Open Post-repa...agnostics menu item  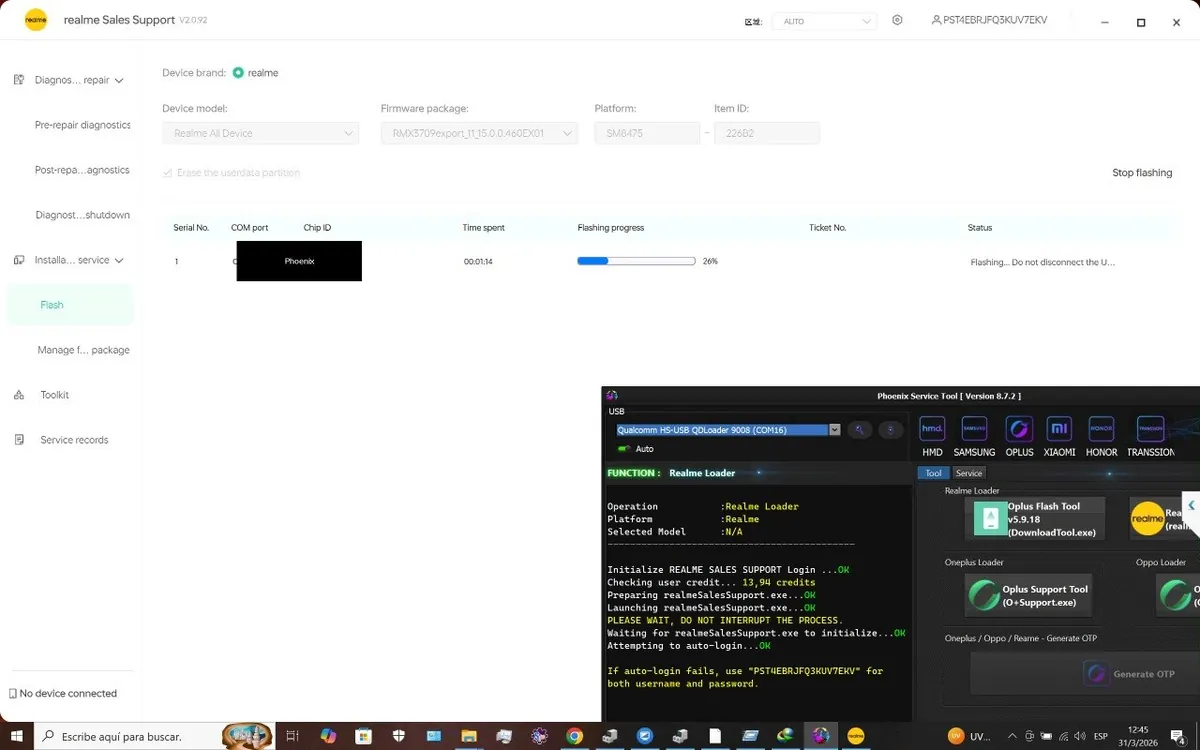click(x=82, y=170)
